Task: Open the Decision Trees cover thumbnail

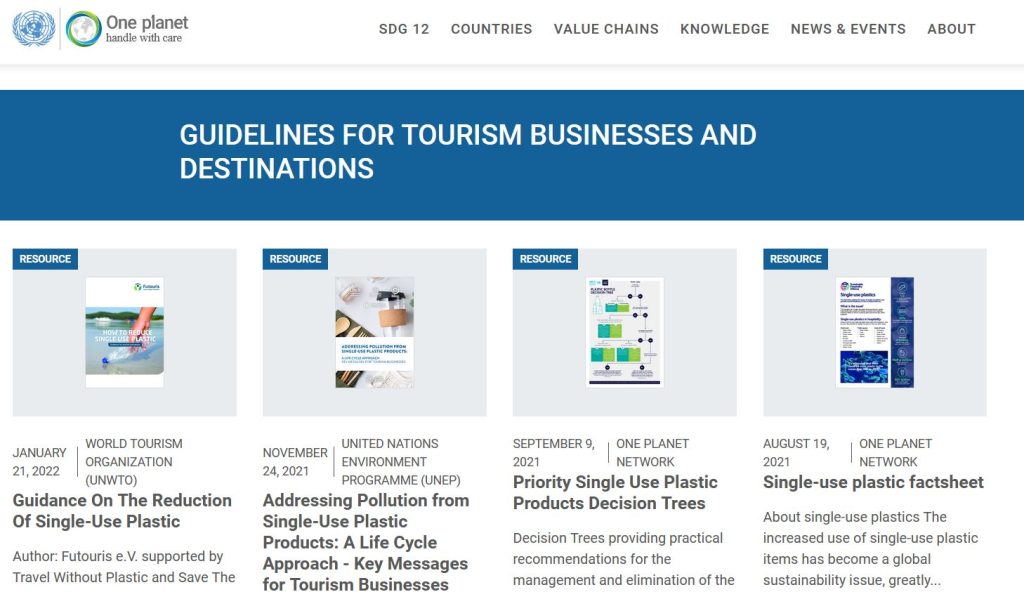Action: pyautogui.click(x=625, y=332)
